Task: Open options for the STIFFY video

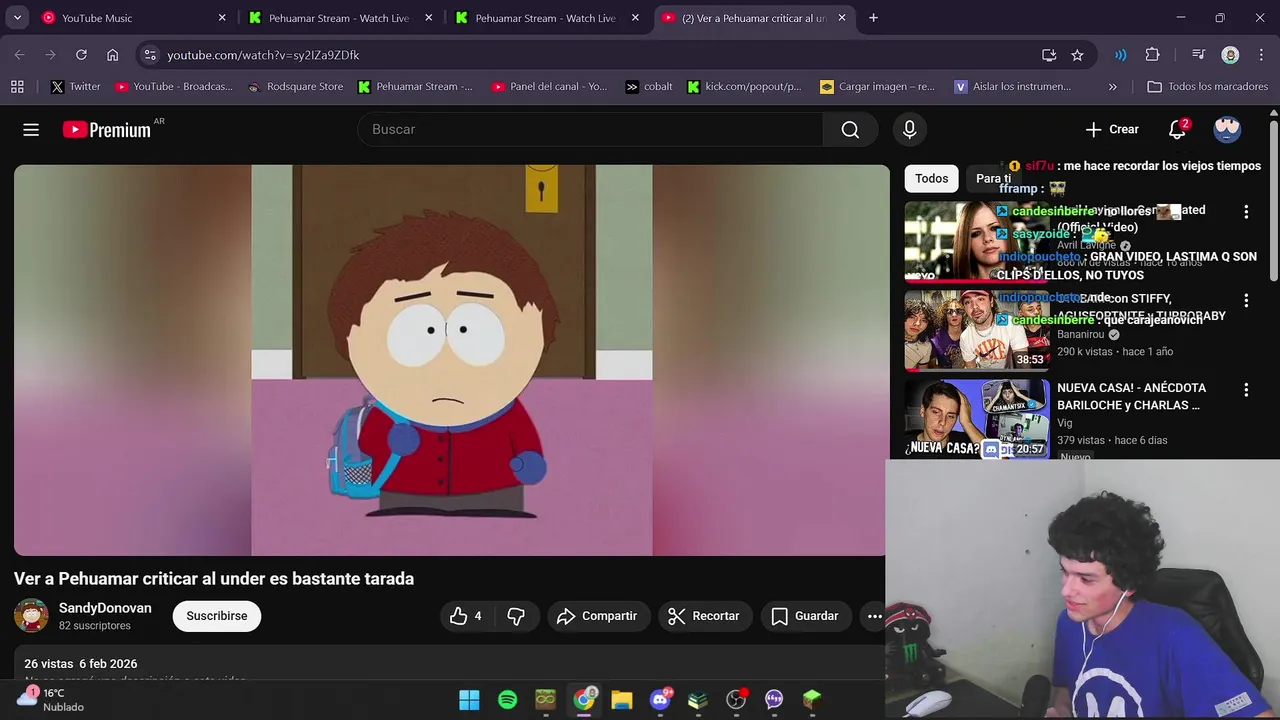Action: [1246, 300]
